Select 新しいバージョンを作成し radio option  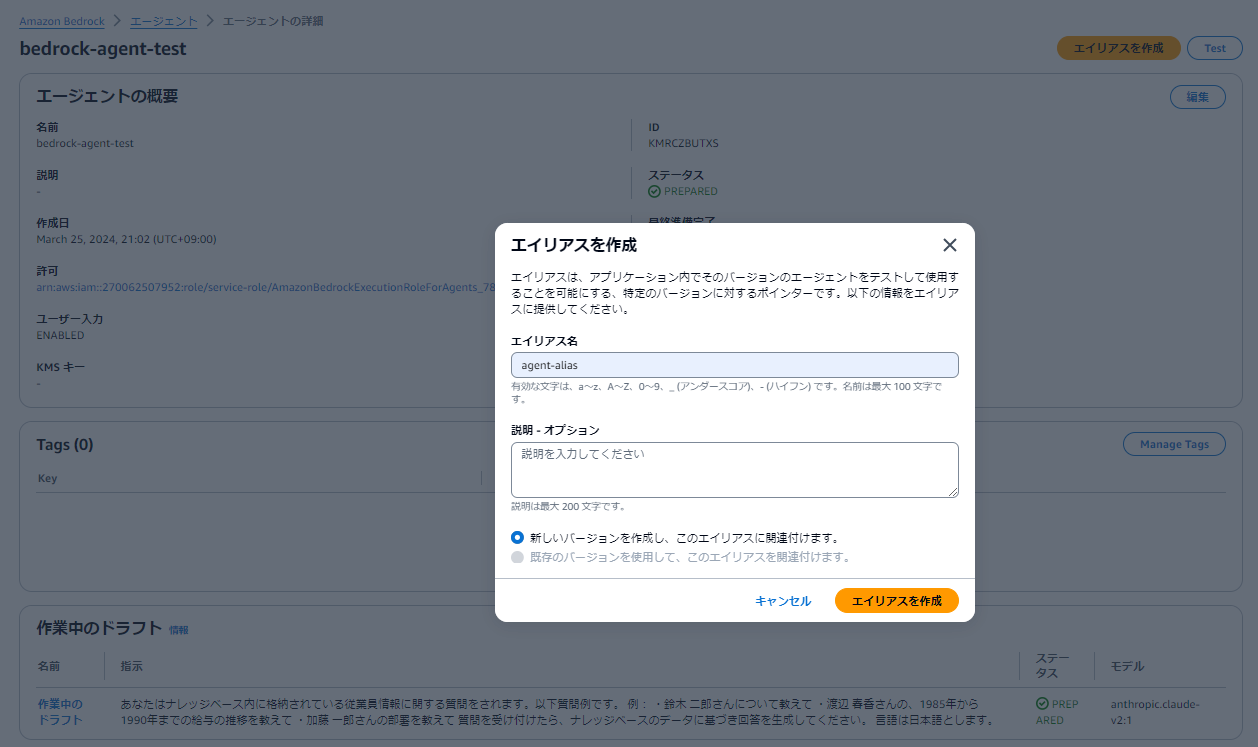(517, 537)
